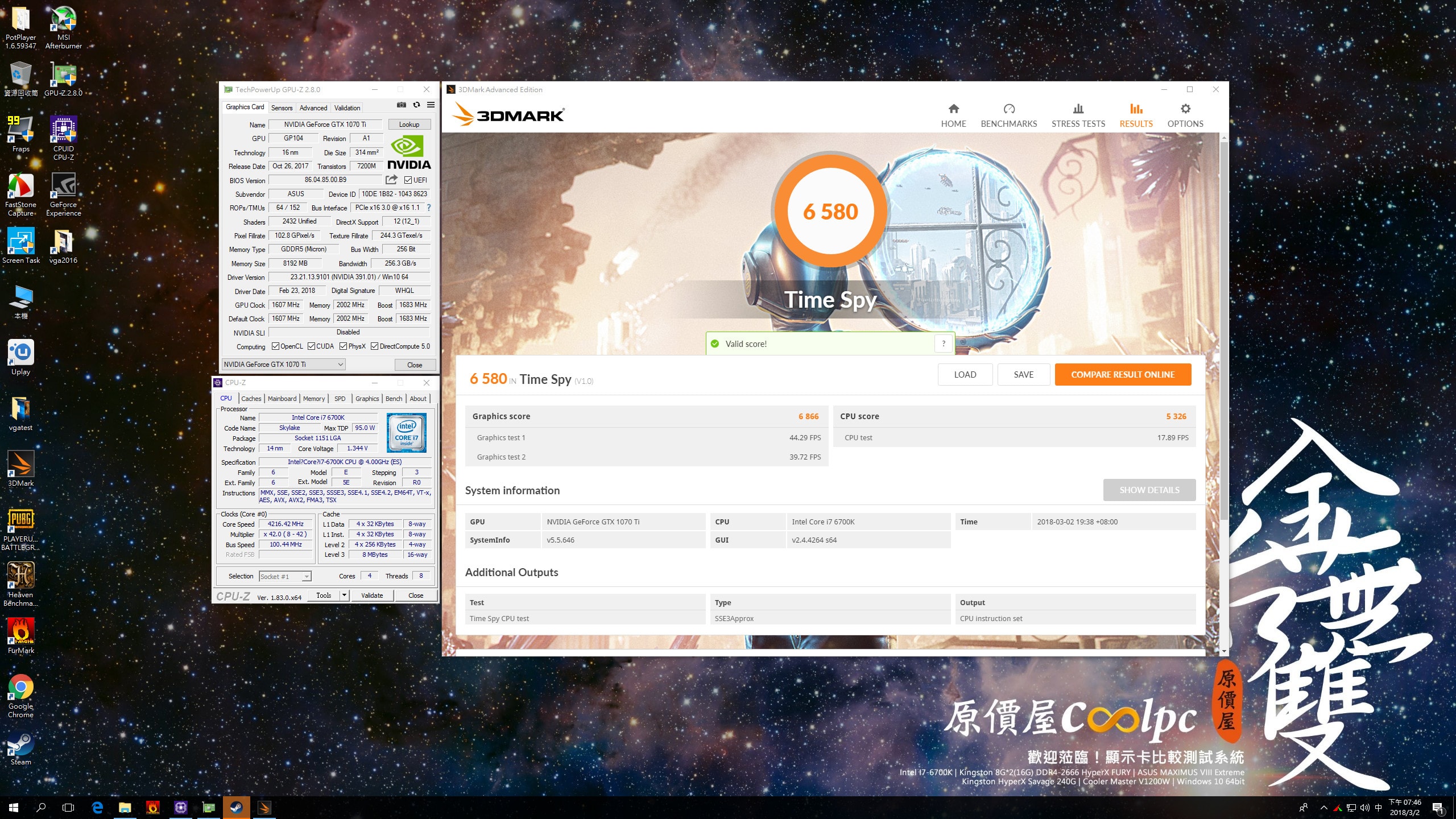This screenshot has height=819, width=1456.
Task: Open taskbar search magnifier
Action: tap(41, 808)
